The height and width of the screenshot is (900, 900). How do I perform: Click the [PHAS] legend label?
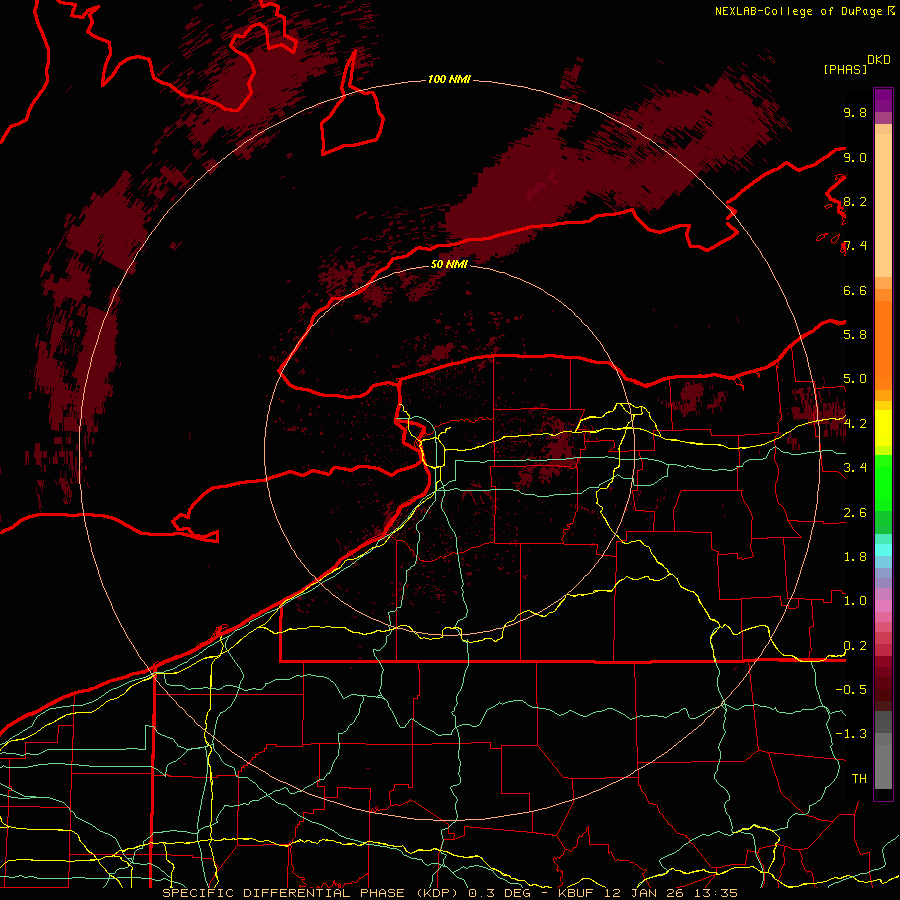[x=845, y=69]
